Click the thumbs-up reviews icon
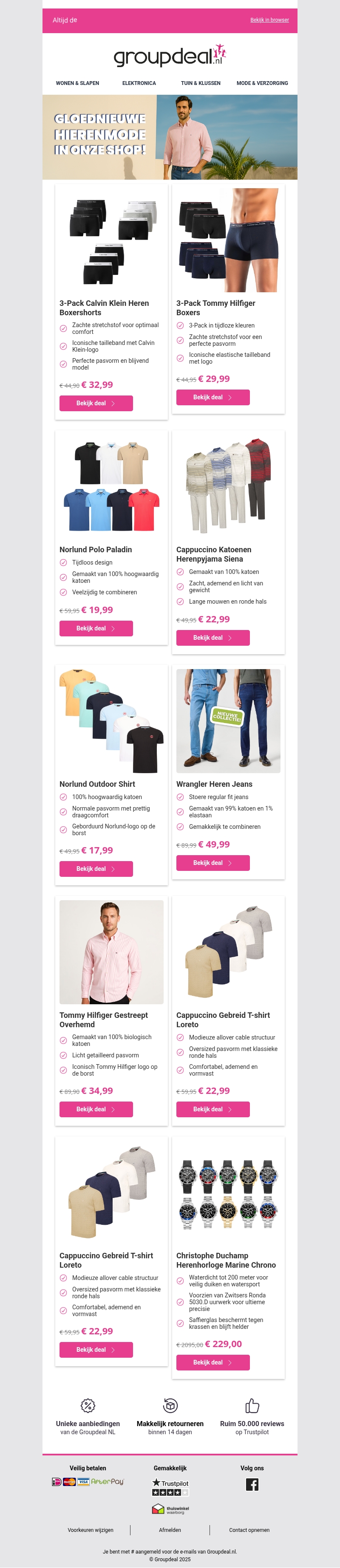The height and width of the screenshot is (1568, 340). (x=252, y=1405)
